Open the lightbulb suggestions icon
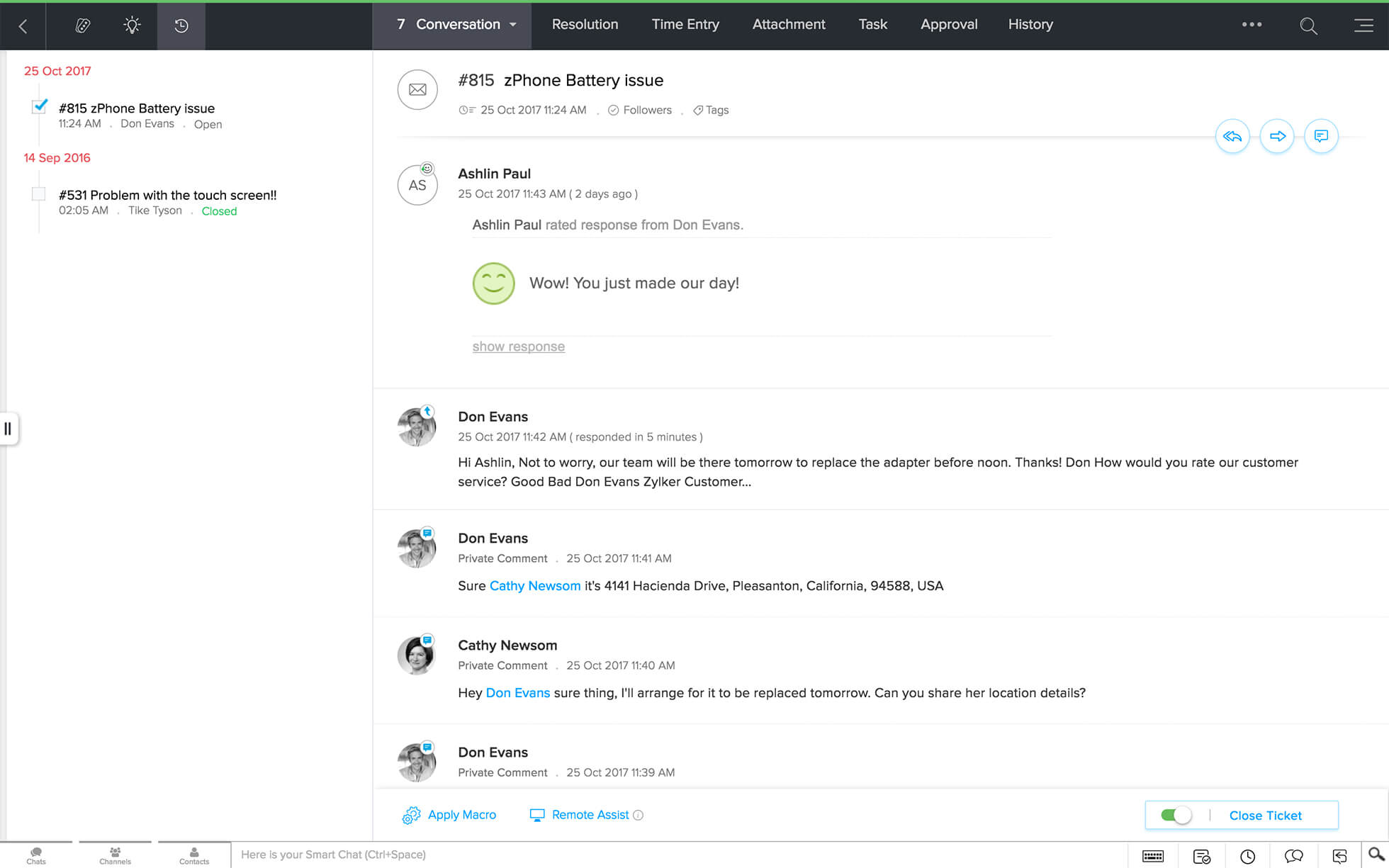This screenshot has height=868, width=1389. [x=132, y=26]
